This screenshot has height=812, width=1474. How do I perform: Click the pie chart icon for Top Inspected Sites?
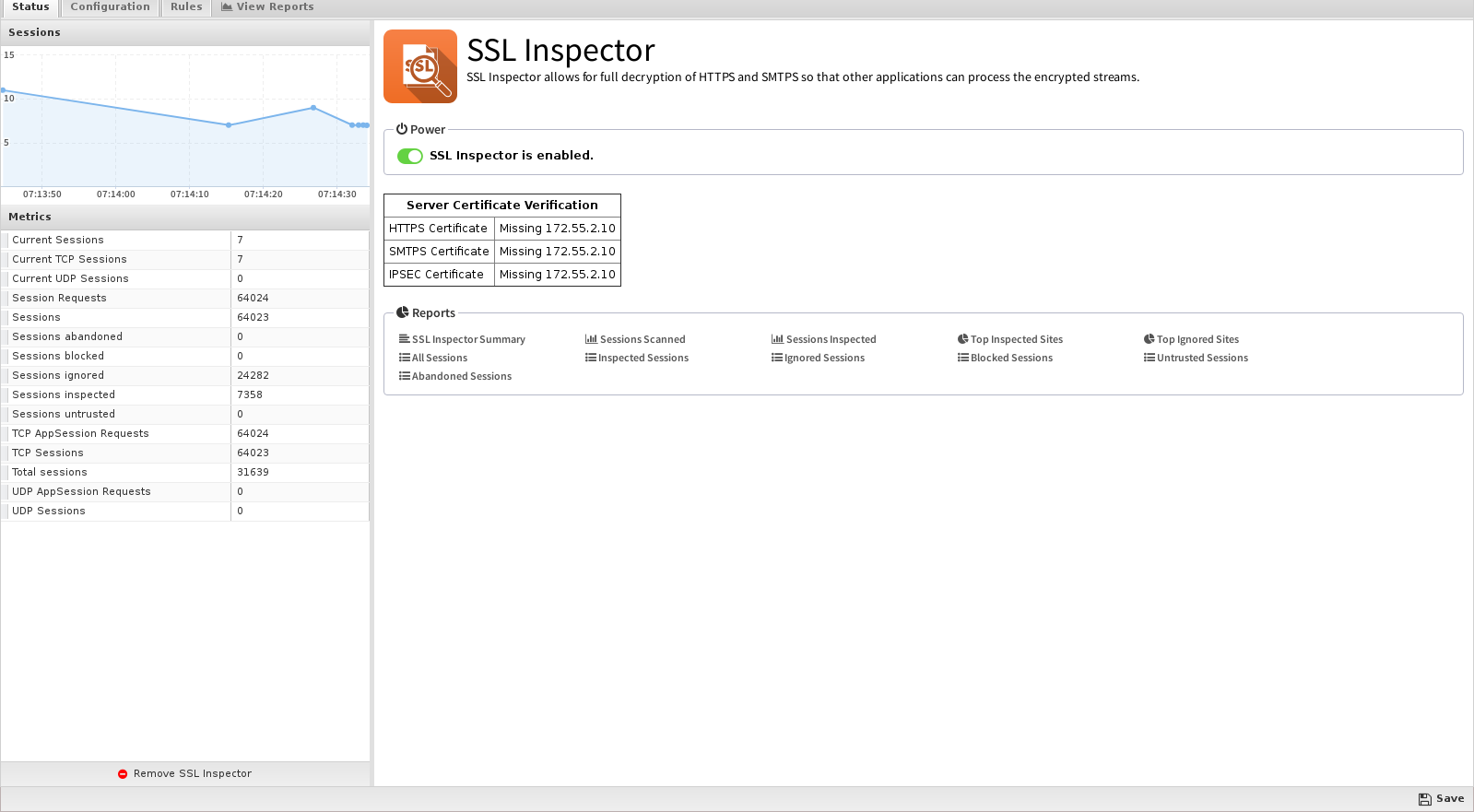(962, 339)
